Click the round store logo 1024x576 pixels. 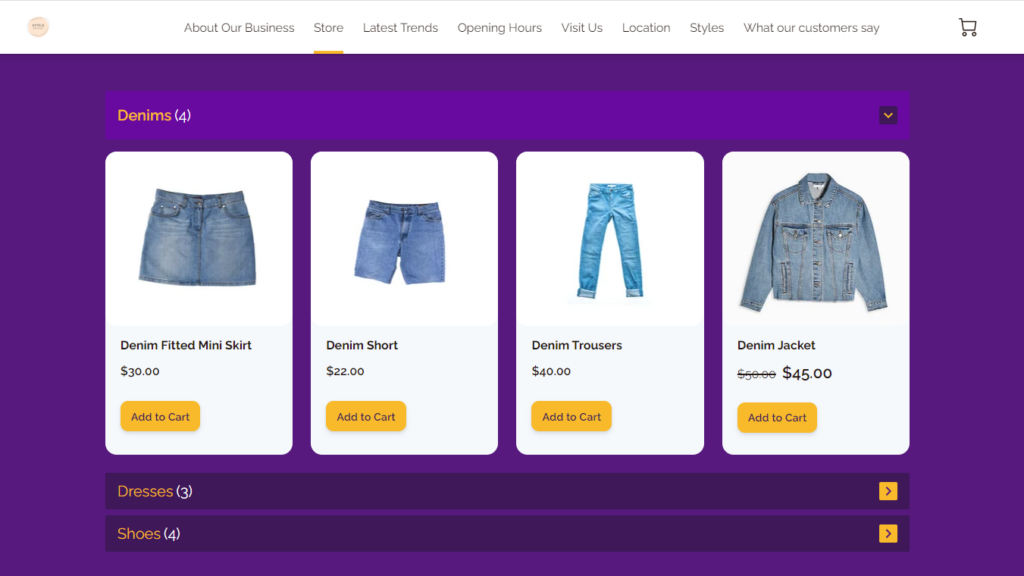point(38,27)
